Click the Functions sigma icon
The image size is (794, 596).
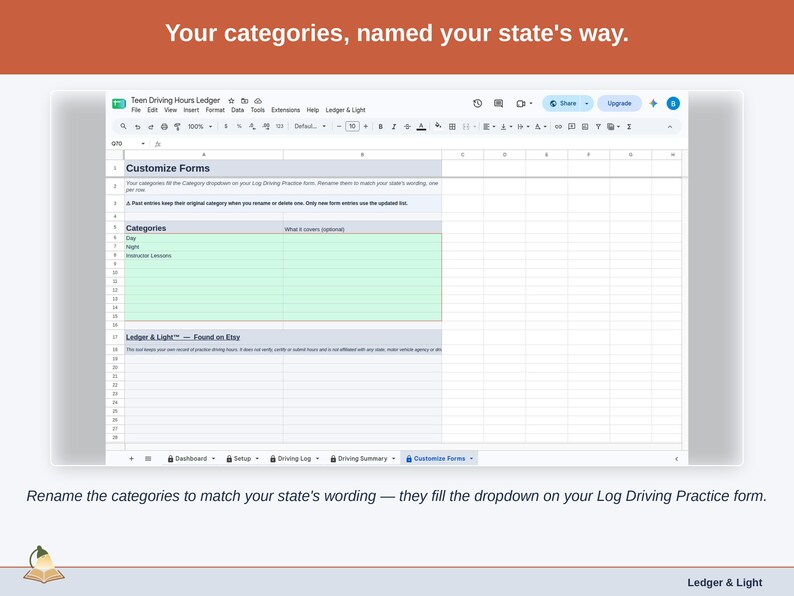tap(629, 127)
